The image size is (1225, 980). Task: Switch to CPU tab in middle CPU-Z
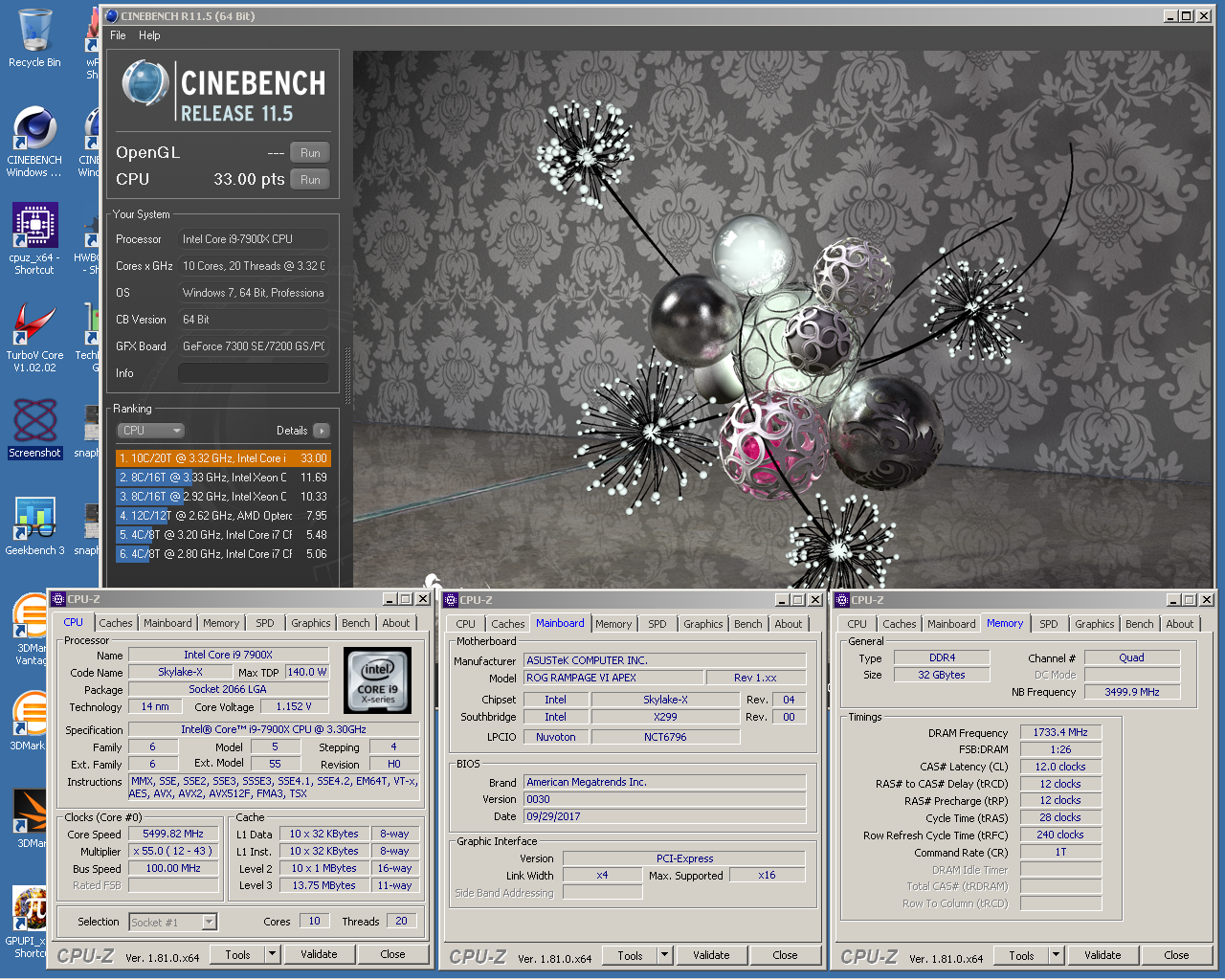(466, 624)
